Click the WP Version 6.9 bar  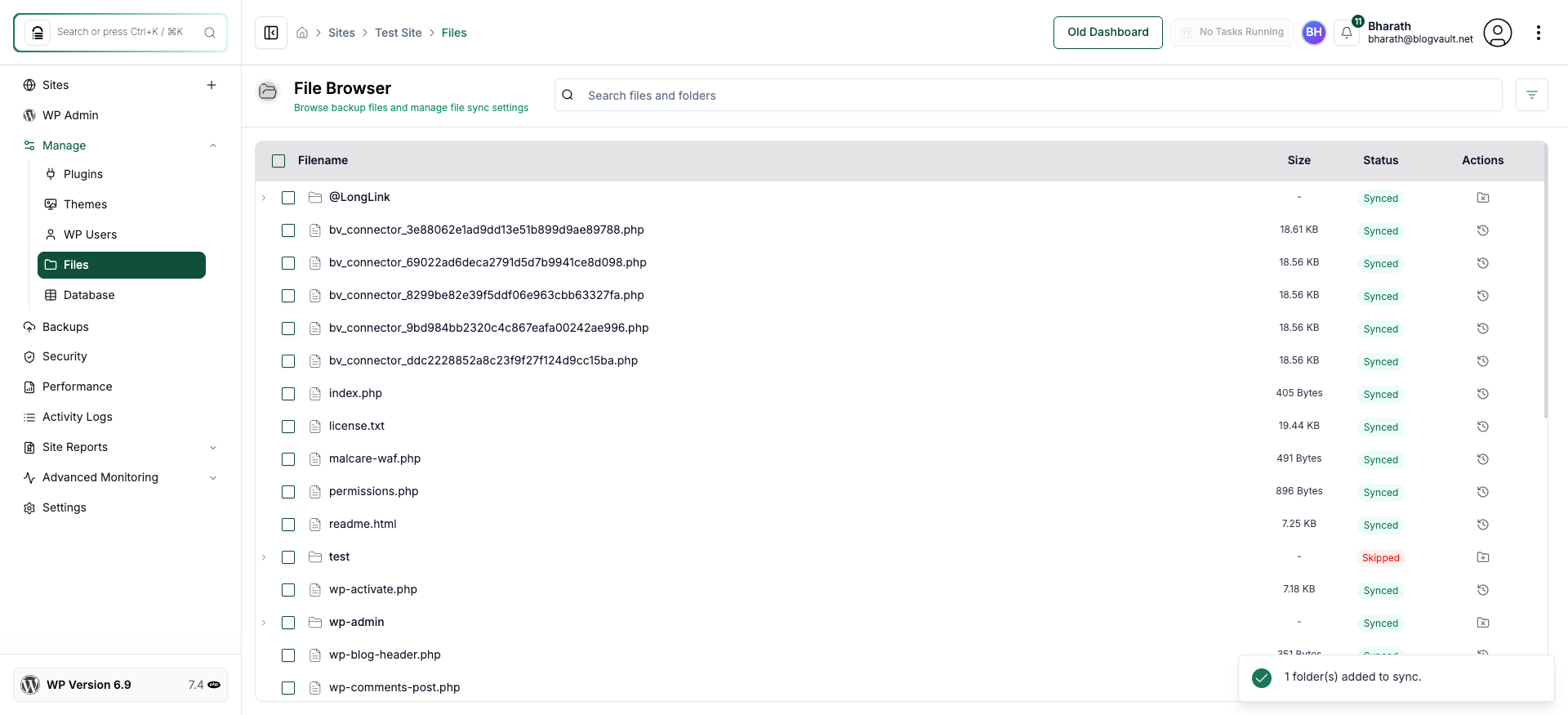(121, 685)
